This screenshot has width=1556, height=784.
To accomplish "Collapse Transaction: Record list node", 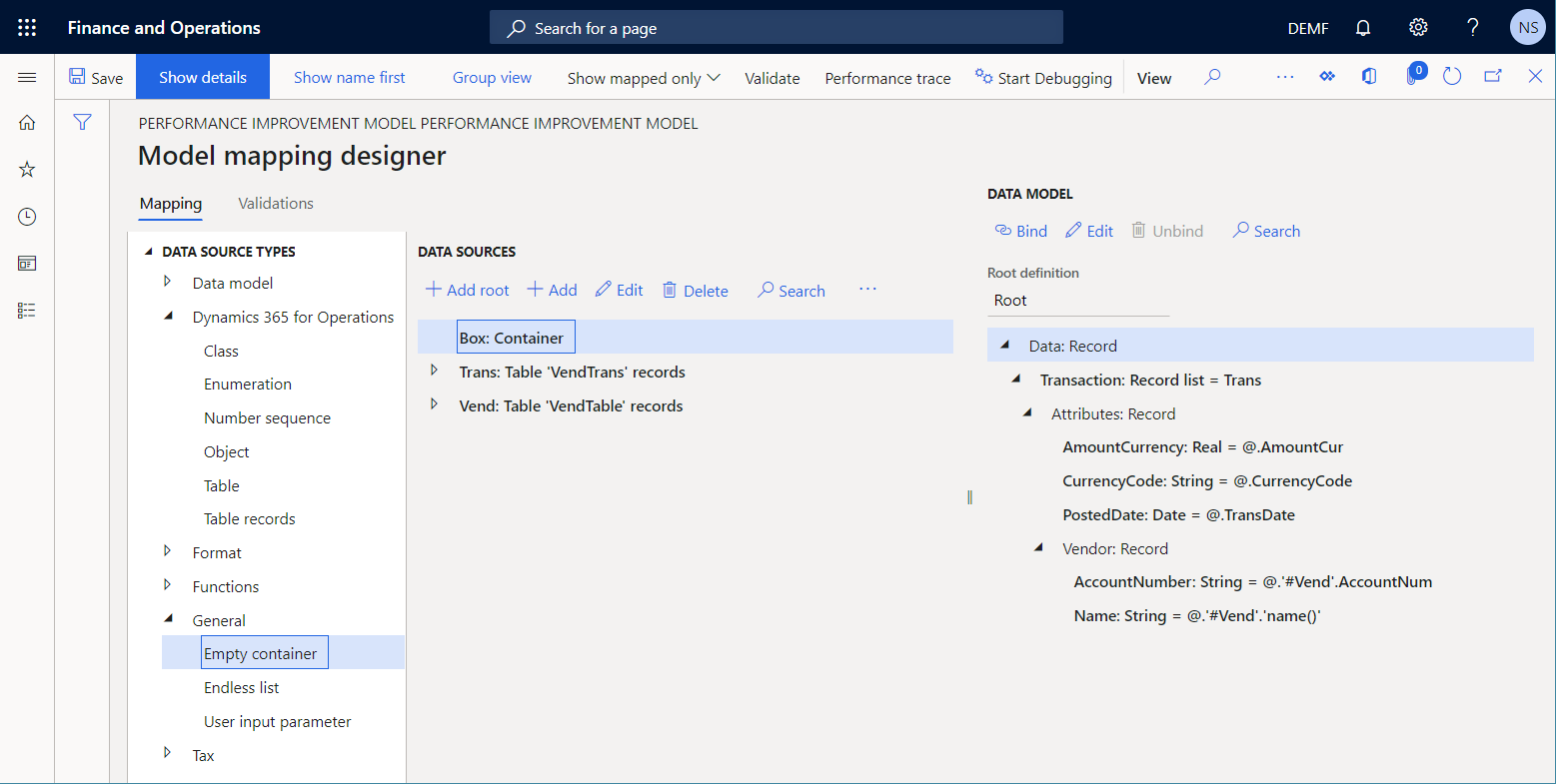I will [1015, 380].
